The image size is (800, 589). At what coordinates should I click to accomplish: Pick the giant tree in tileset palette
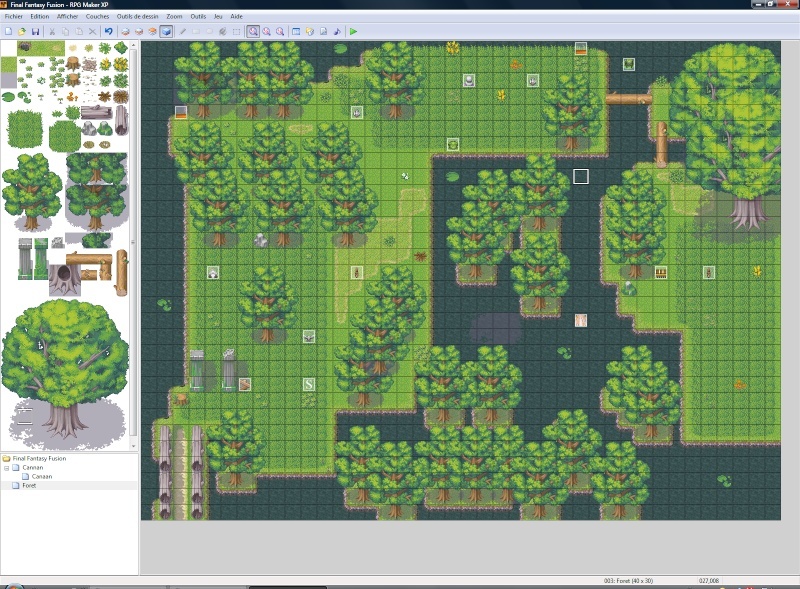coord(65,371)
